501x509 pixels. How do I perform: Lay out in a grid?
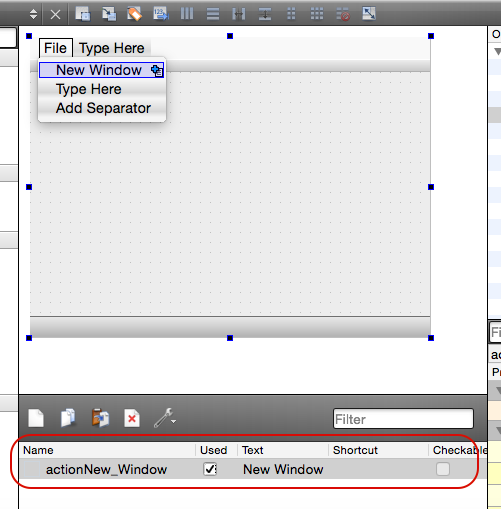317,14
